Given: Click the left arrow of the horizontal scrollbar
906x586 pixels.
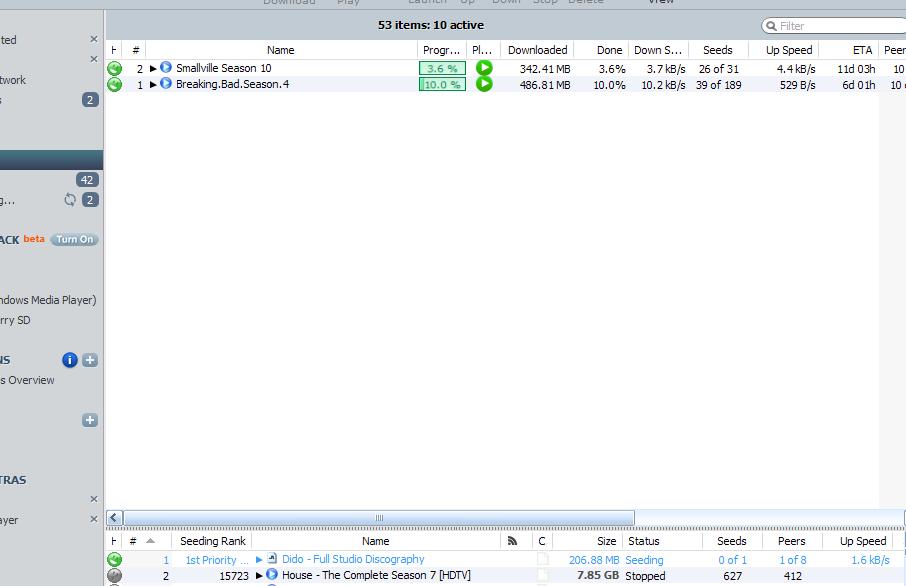Looking at the screenshot, I should [x=114, y=518].
